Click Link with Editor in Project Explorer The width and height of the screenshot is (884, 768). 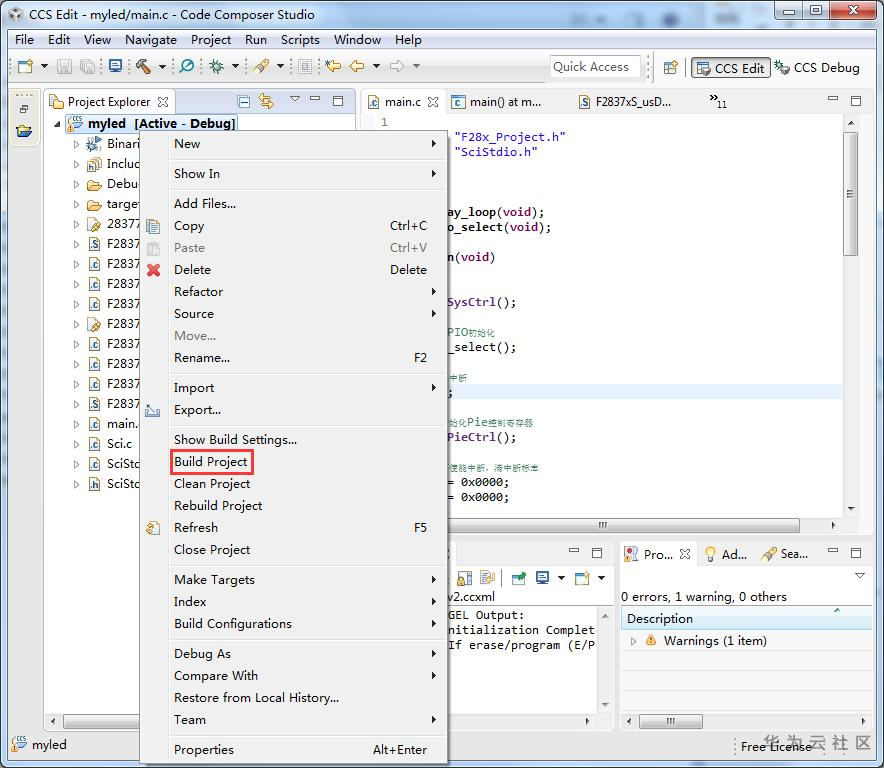tap(266, 101)
